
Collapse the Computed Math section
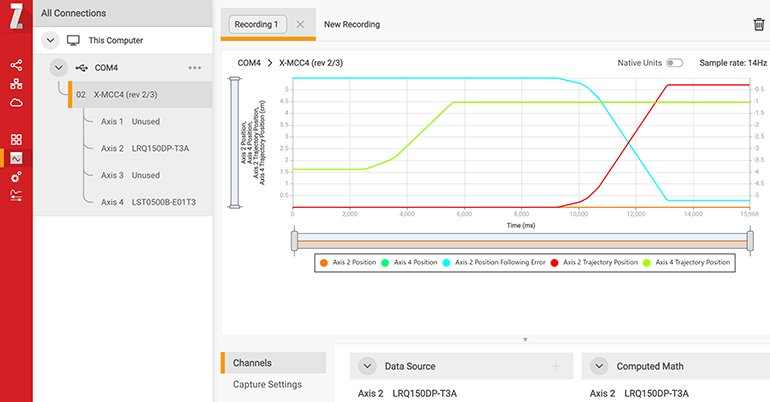pos(598,367)
